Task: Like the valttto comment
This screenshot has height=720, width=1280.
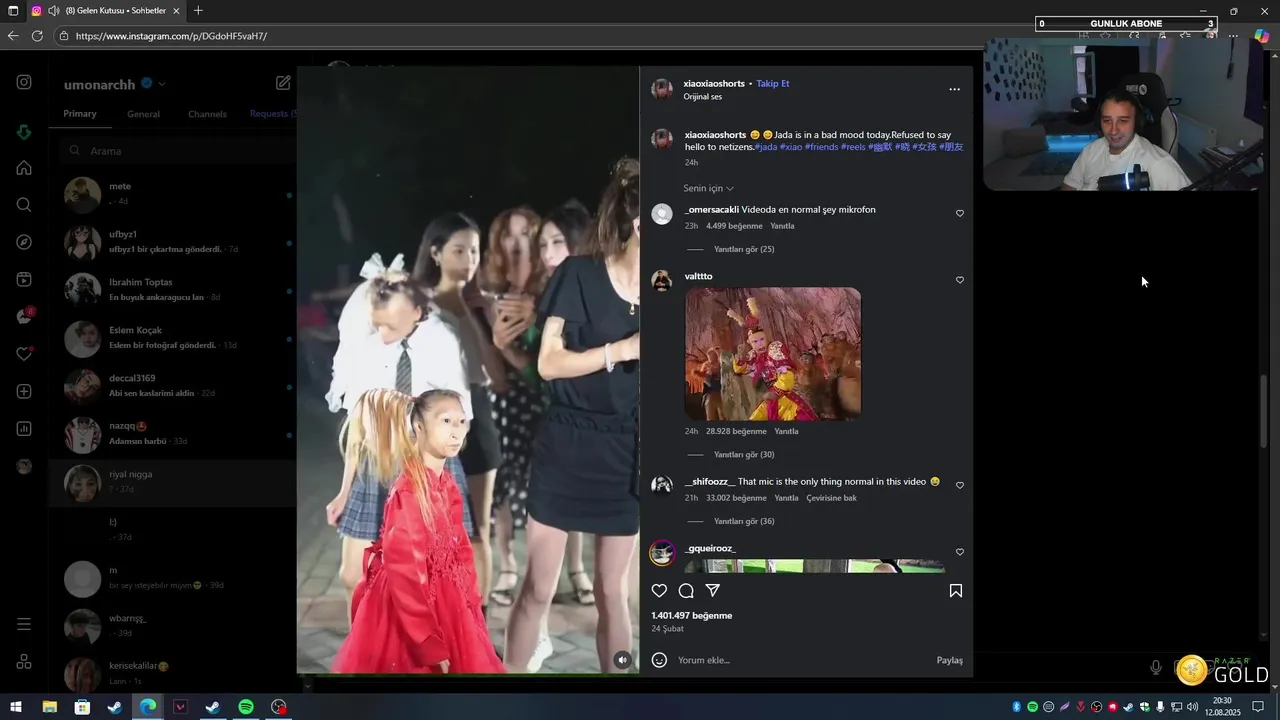Action: [x=960, y=280]
